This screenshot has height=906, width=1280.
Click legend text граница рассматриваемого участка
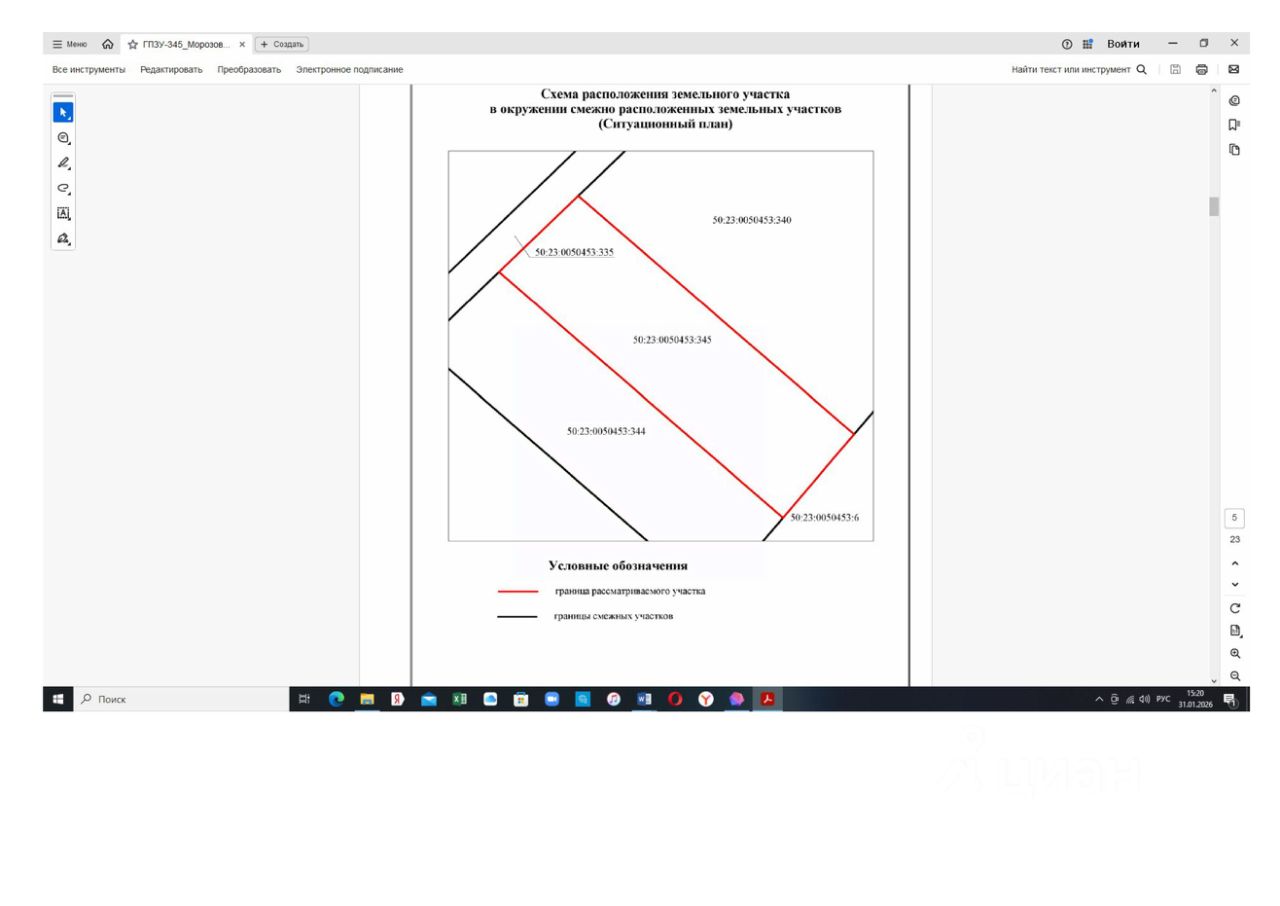[x=629, y=592]
